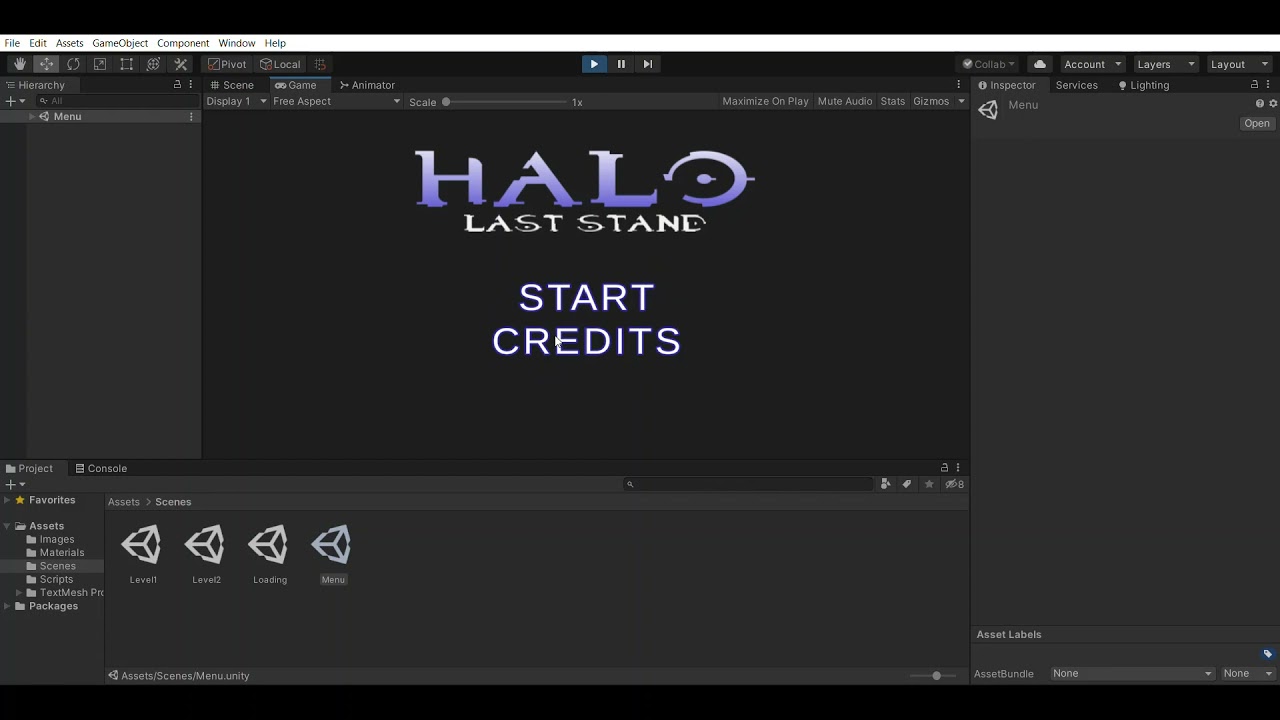Open the Component menu
The height and width of the screenshot is (720, 1280).
click(x=183, y=43)
